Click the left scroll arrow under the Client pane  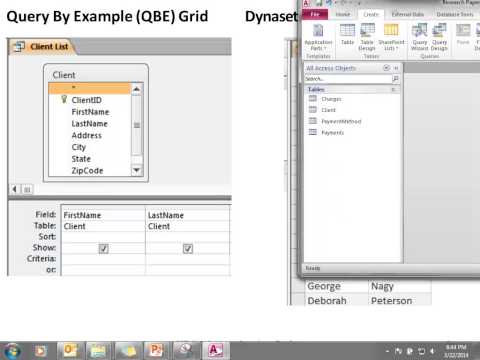(15, 189)
